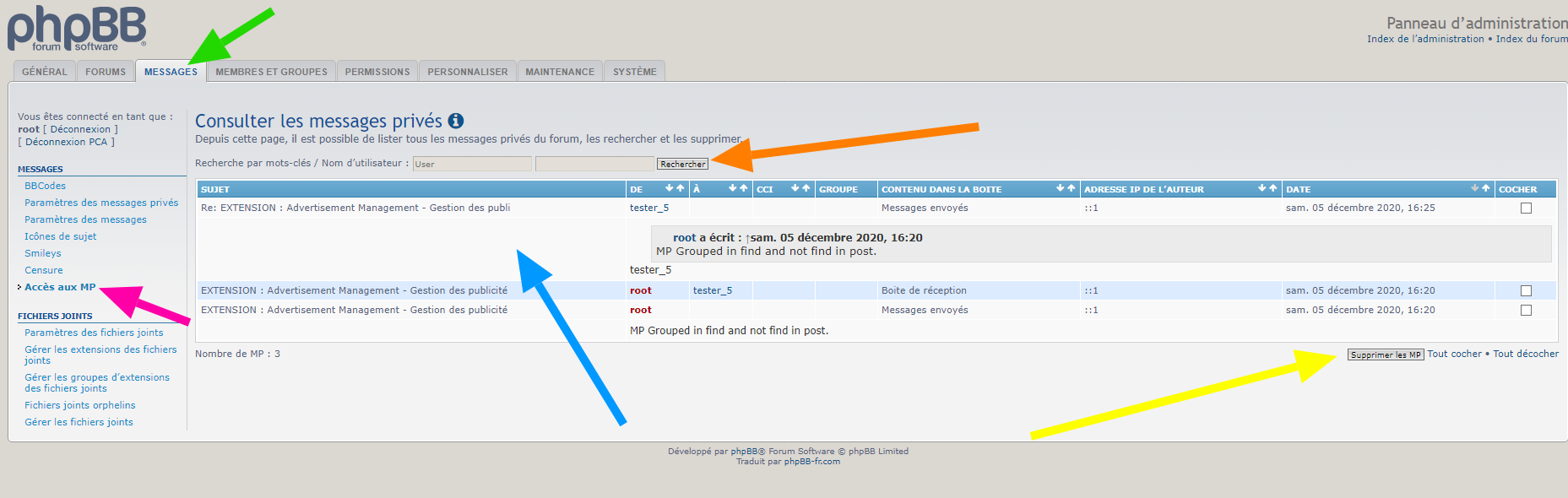The height and width of the screenshot is (498, 1568).
Task: Sort CCI column ascending with up arrow
Action: [806, 188]
